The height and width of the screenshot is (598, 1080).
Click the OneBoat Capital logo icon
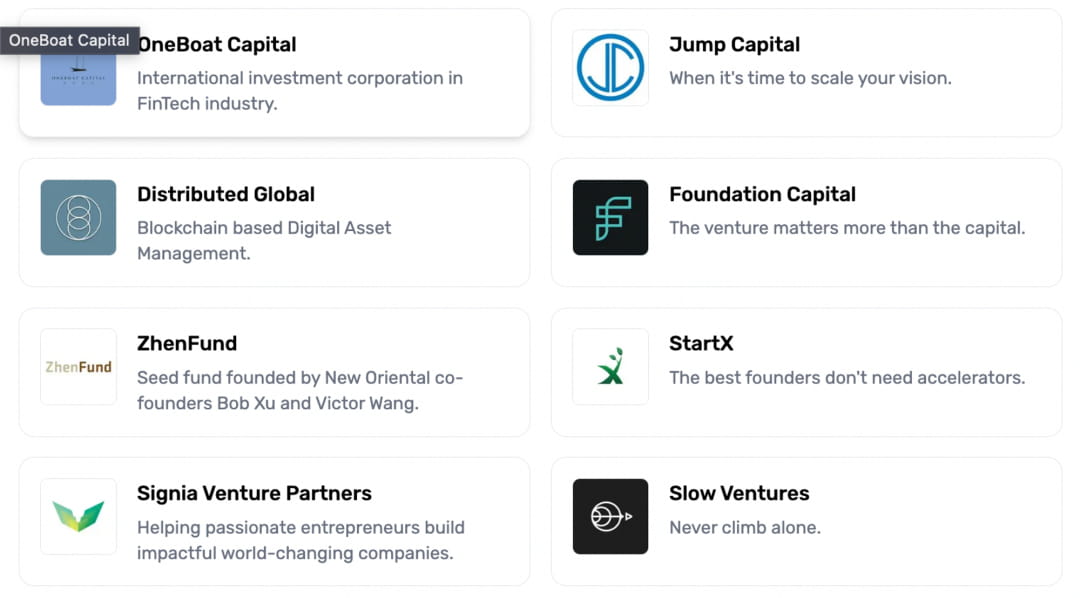(78, 78)
